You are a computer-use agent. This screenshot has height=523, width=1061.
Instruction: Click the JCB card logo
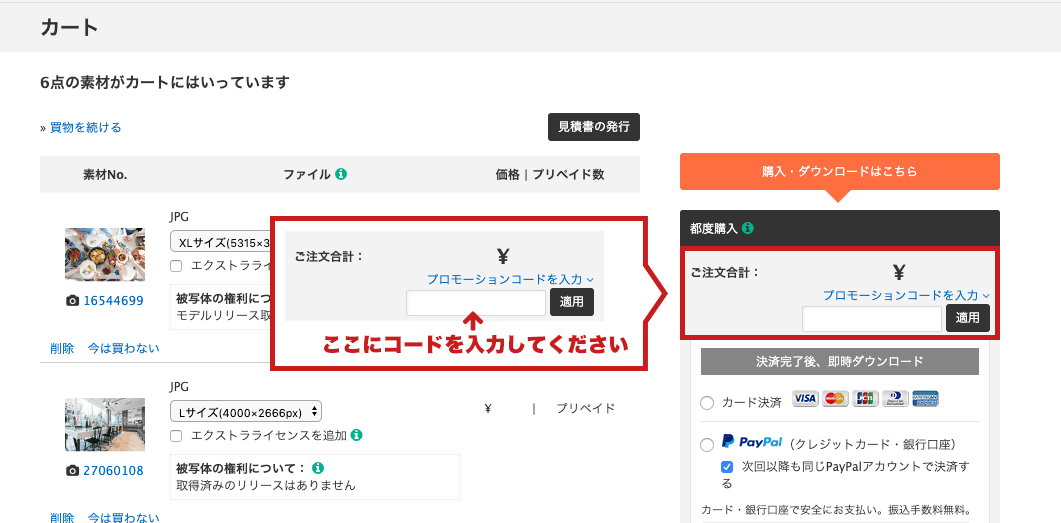[x=865, y=399]
